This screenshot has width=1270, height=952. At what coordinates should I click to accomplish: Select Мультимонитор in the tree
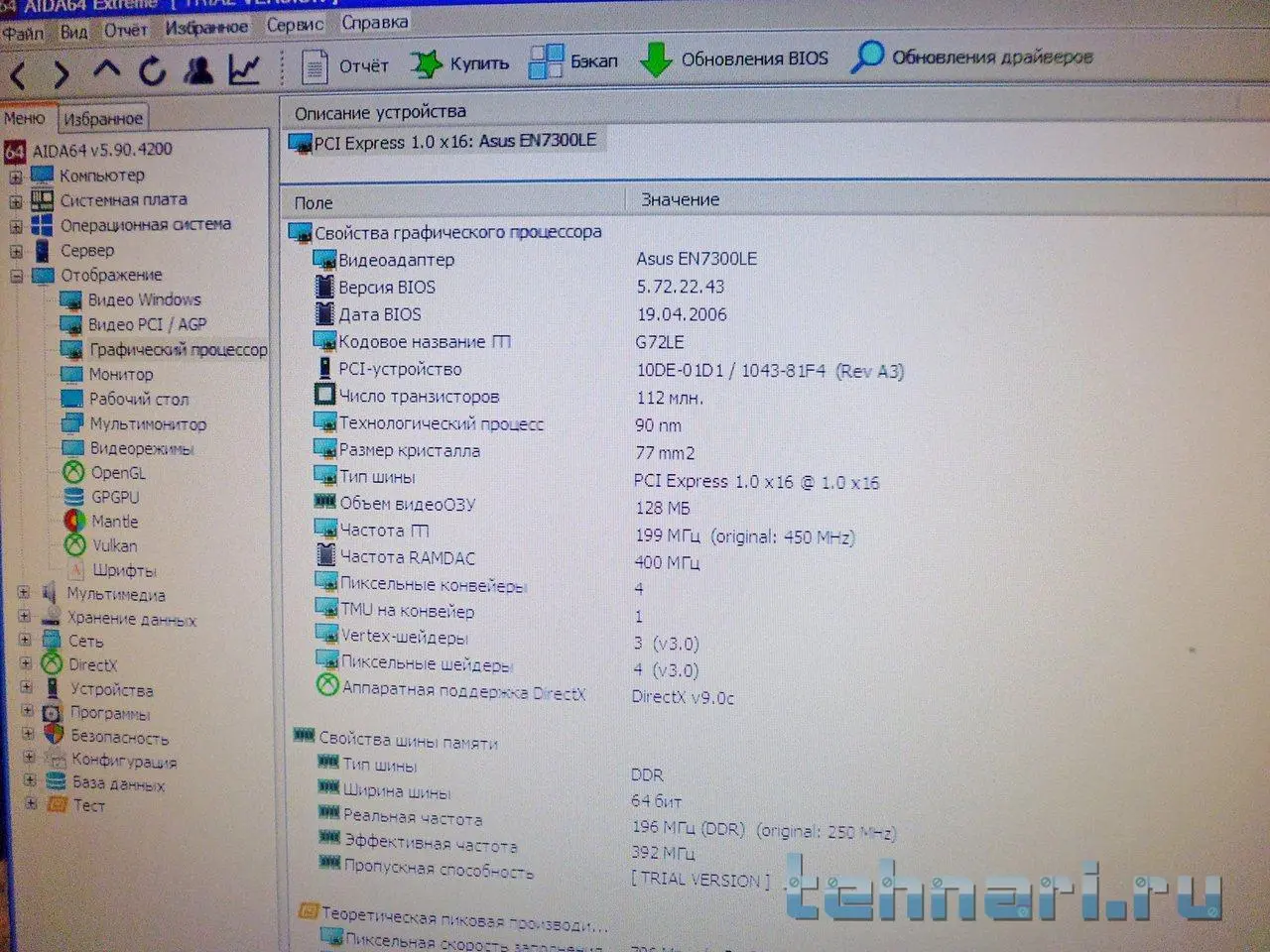coord(134,423)
